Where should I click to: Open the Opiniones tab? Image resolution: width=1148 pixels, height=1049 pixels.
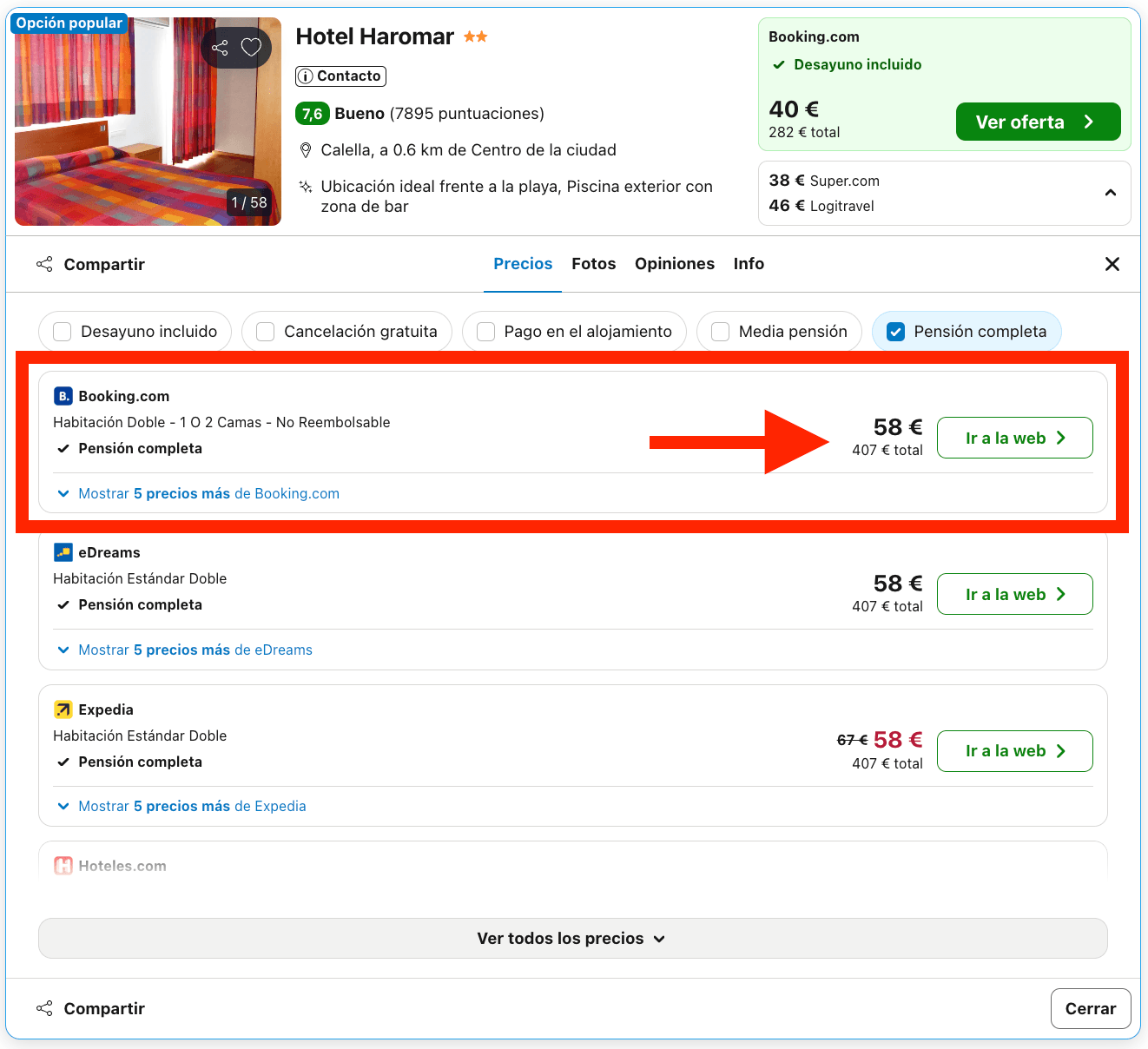[675, 264]
